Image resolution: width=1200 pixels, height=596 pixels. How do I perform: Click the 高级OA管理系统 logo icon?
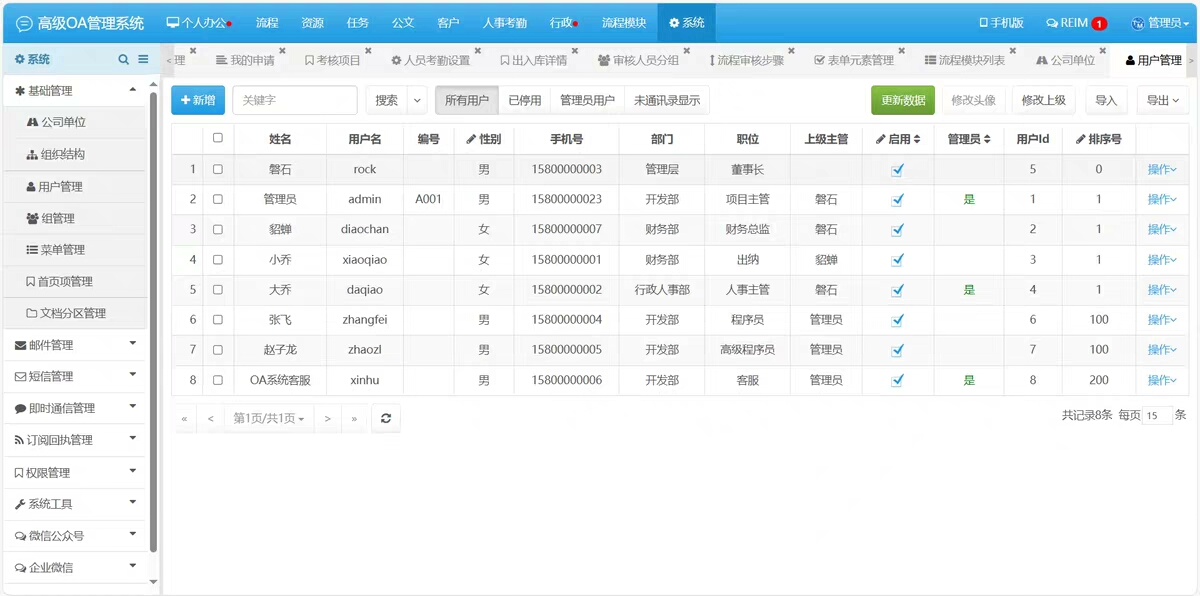click(x=24, y=23)
